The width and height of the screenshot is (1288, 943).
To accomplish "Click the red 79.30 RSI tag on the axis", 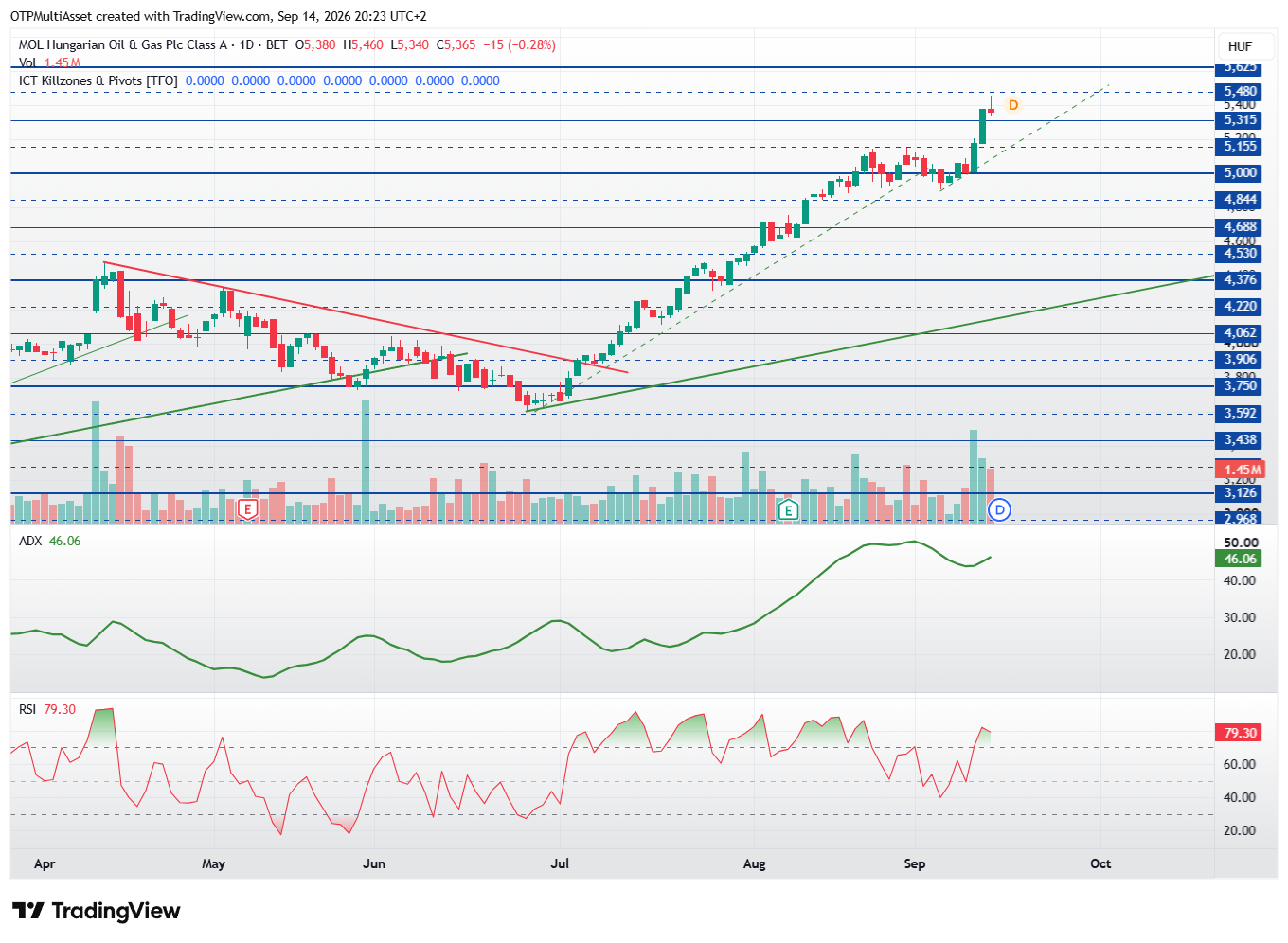I will [1239, 733].
